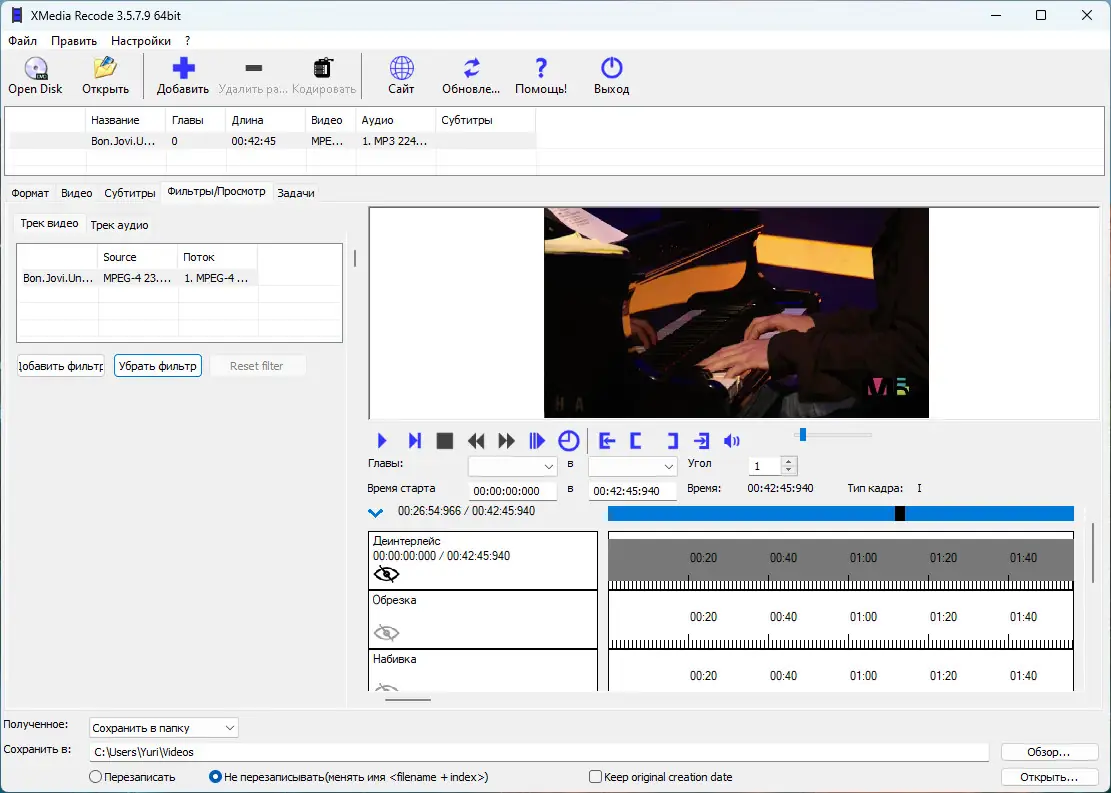Click the Обновление refresh arrows icon
Viewport: 1111px width, 793px height.
471,69
